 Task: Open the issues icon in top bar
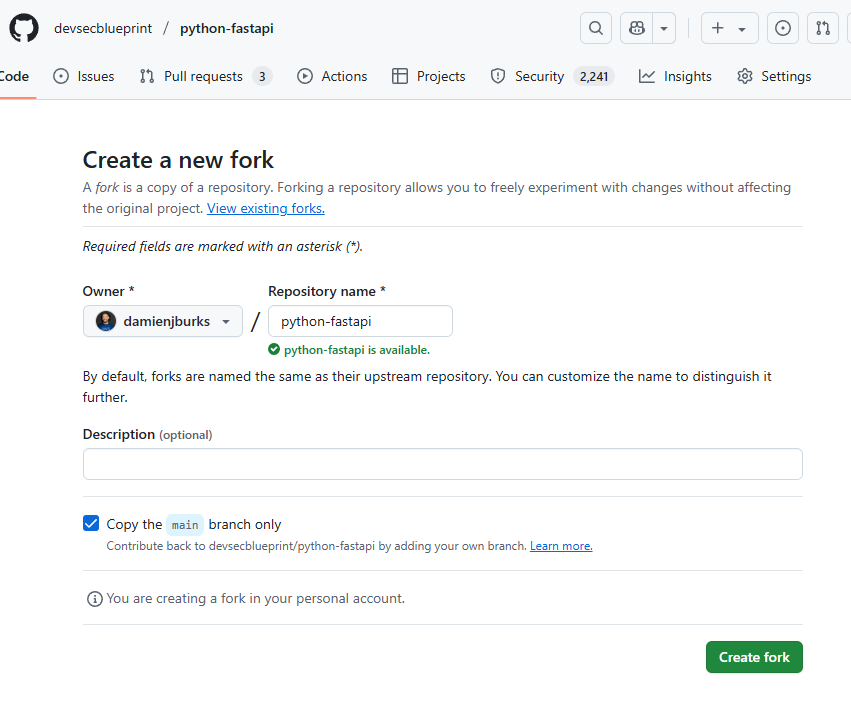(783, 28)
